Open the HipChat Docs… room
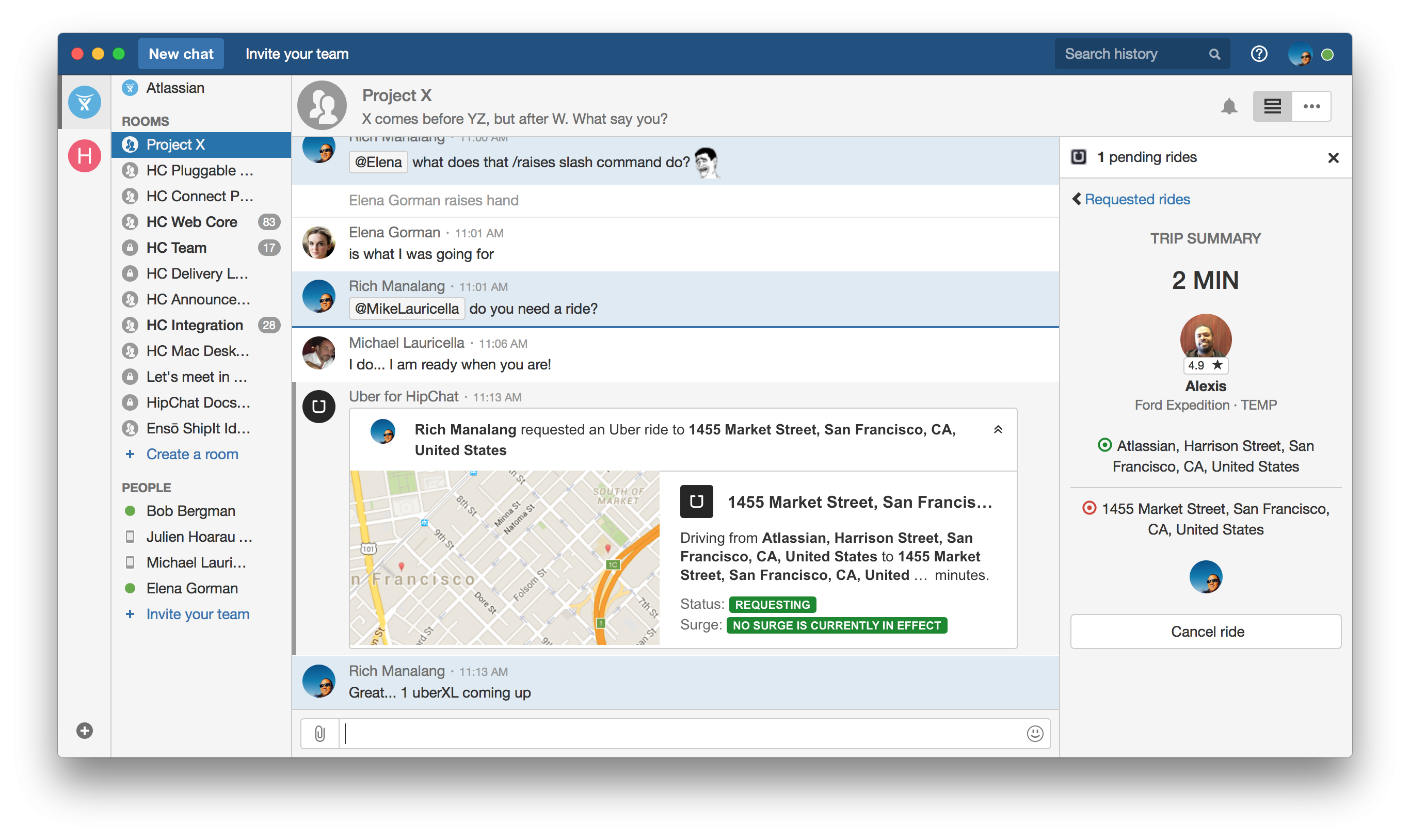The height and width of the screenshot is (840, 1410). 201,403
